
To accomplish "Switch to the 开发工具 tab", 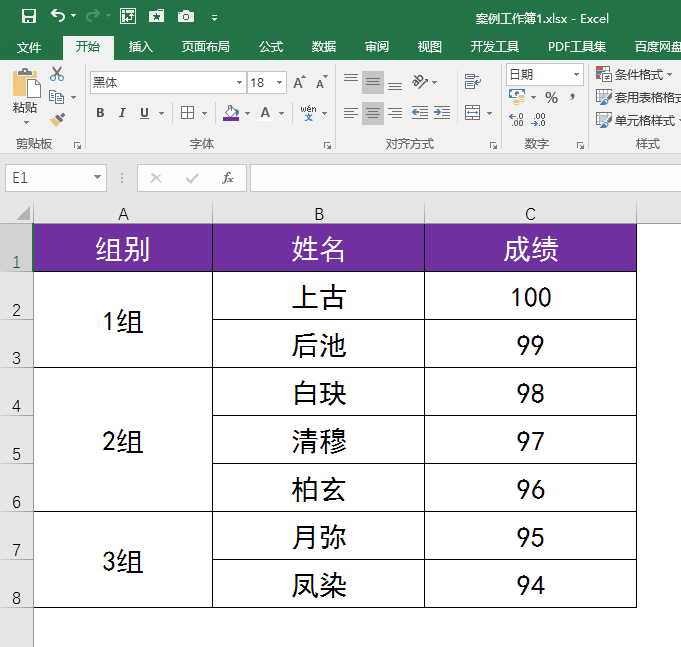I will click(495, 46).
